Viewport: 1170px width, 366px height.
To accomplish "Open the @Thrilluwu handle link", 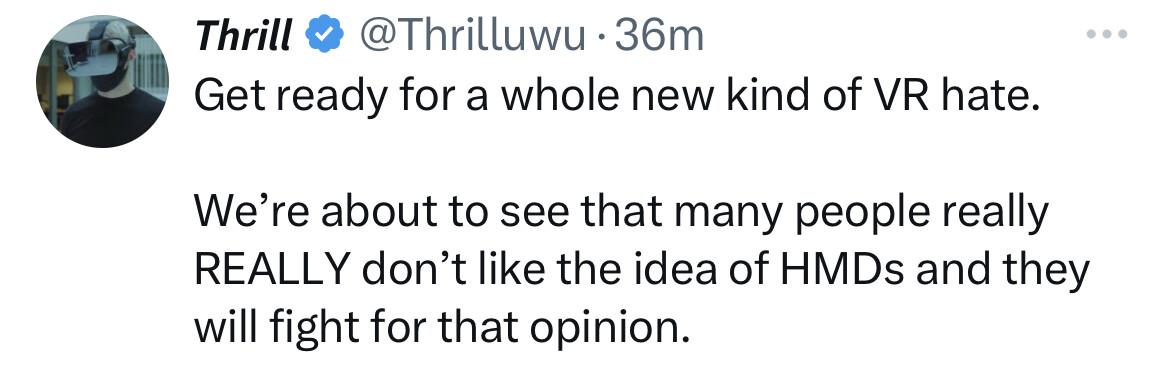I will 473,35.
